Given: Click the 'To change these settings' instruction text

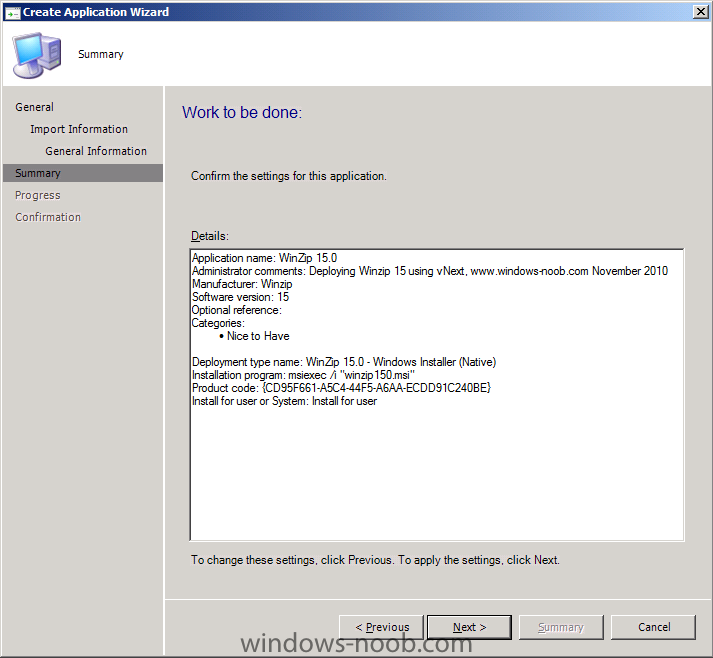Looking at the screenshot, I should click(375, 560).
